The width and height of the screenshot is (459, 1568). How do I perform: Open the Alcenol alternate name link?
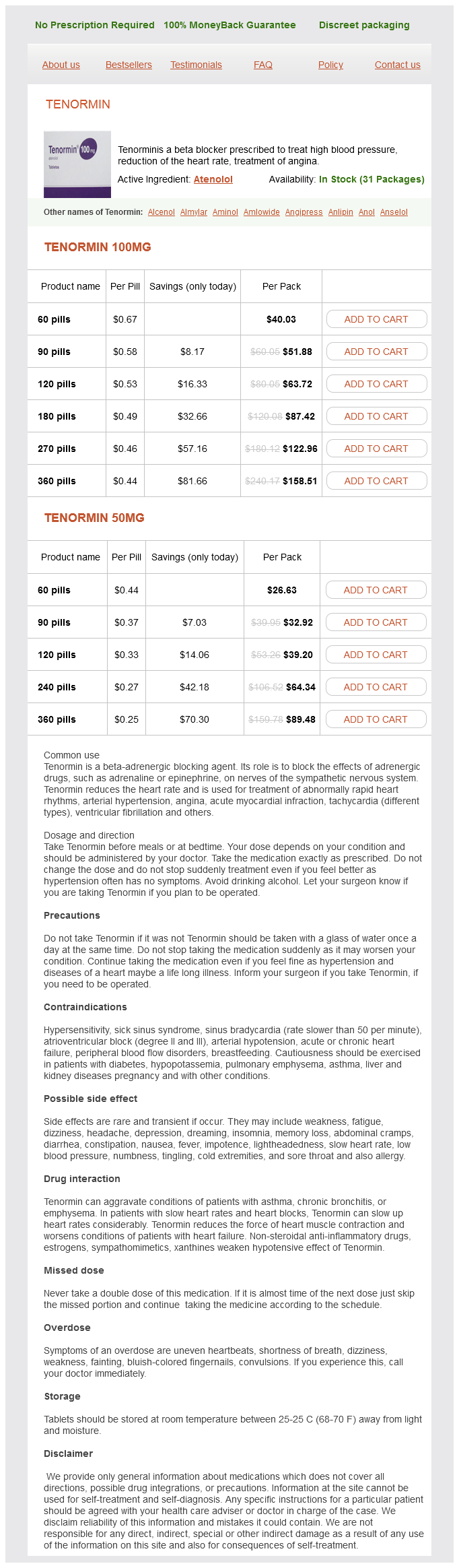(x=162, y=212)
